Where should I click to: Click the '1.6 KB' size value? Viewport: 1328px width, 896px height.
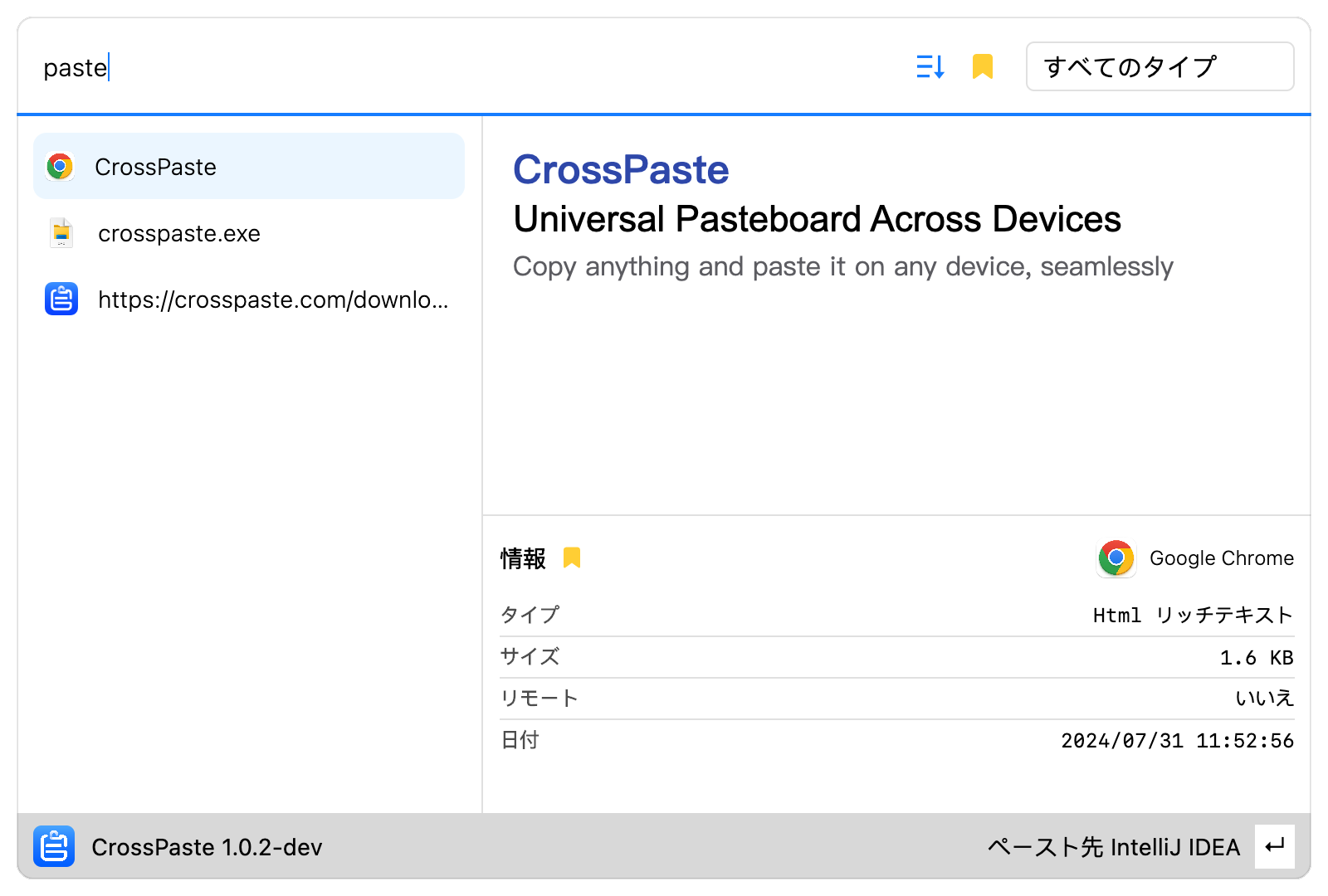point(1257,658)
